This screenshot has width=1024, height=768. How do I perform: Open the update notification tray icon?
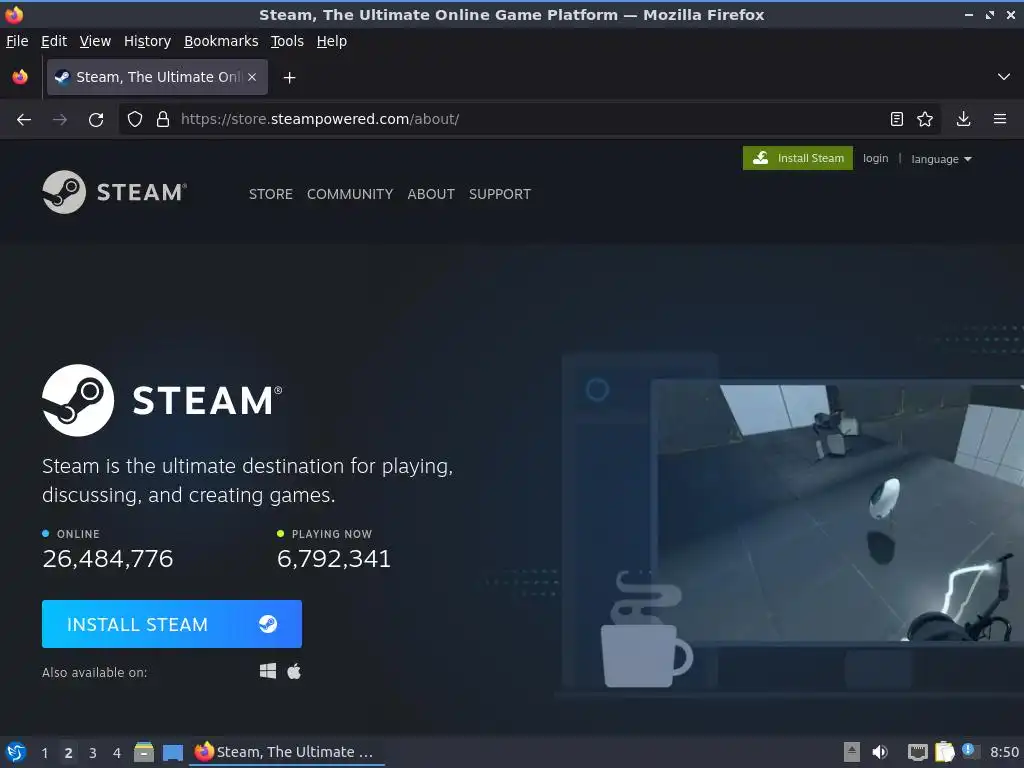(x=970, y=751)
